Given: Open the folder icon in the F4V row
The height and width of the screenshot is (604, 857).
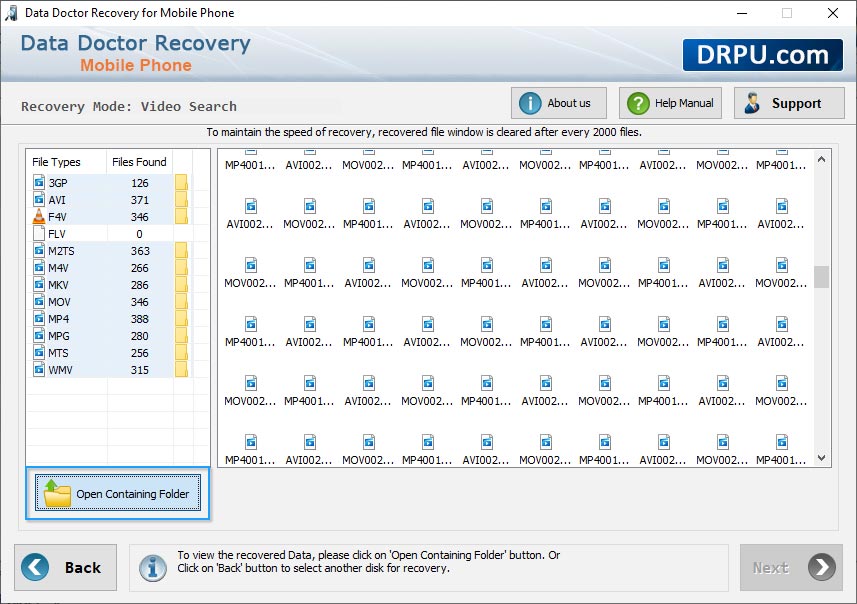Looking at the screenshot, I should tap(181, 216).
